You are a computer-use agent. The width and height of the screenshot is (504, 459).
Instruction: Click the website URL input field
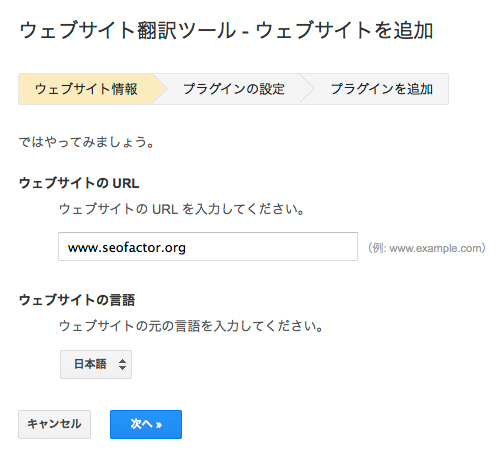(208, 247)
